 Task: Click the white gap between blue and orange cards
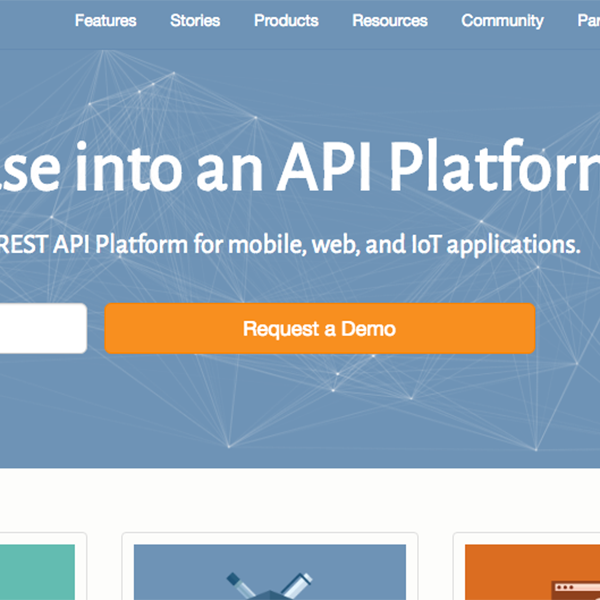[435, 570]
